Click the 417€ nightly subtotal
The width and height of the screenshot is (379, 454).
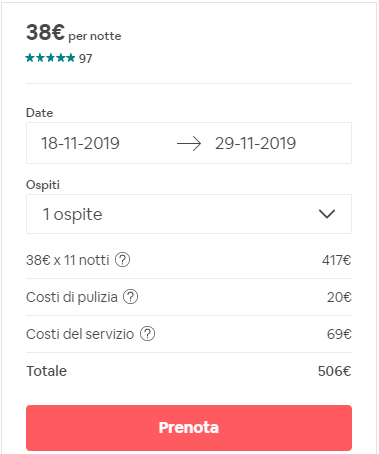pos(337,260)
